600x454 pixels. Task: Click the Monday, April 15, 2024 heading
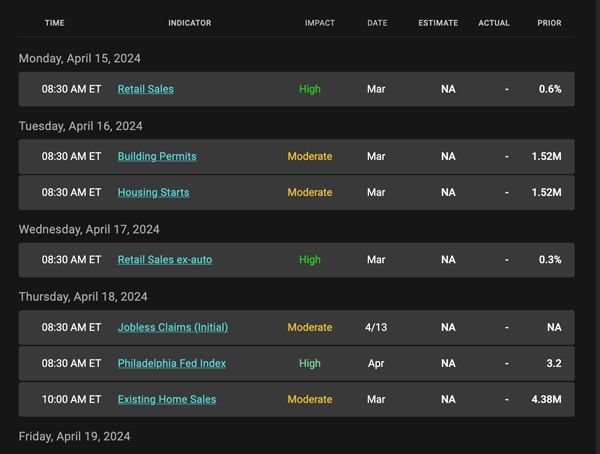click(x=80, y=59)
